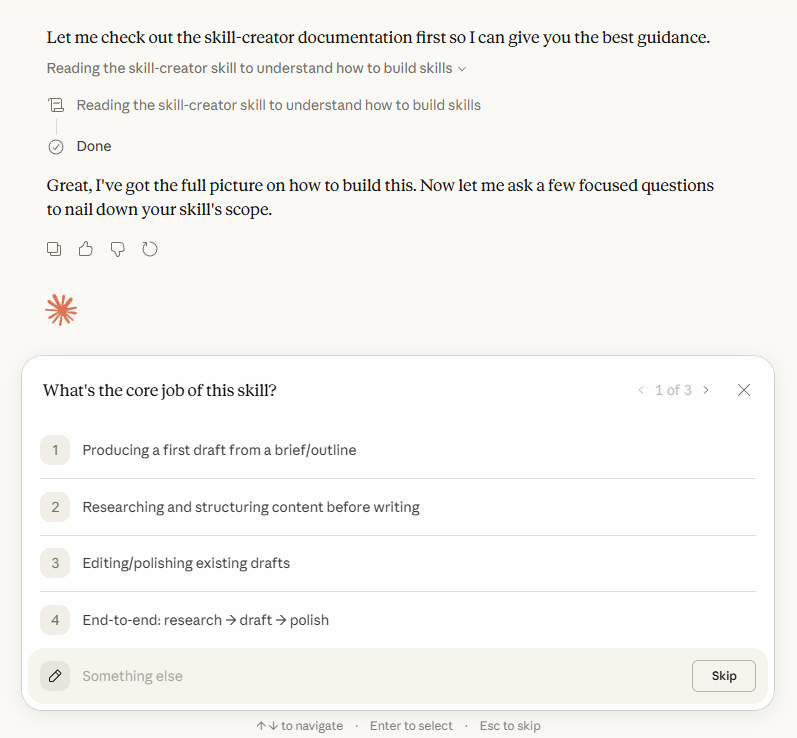Choose Editing/polishing existing drafts
The image size is (797, 738).
coord(398,563)
